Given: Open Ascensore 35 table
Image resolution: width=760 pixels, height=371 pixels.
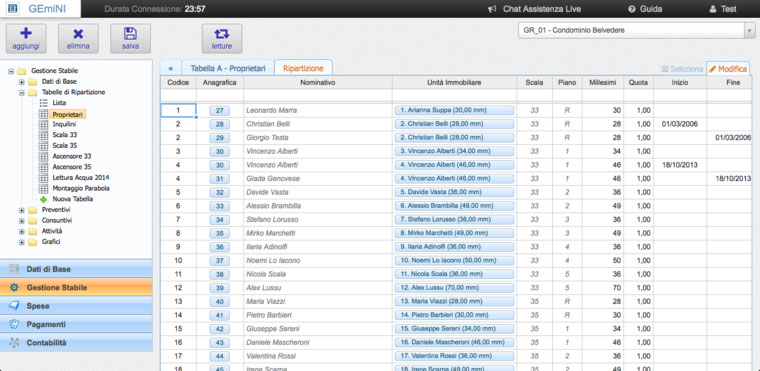Looking at the screenshot, I should point(72,167).
